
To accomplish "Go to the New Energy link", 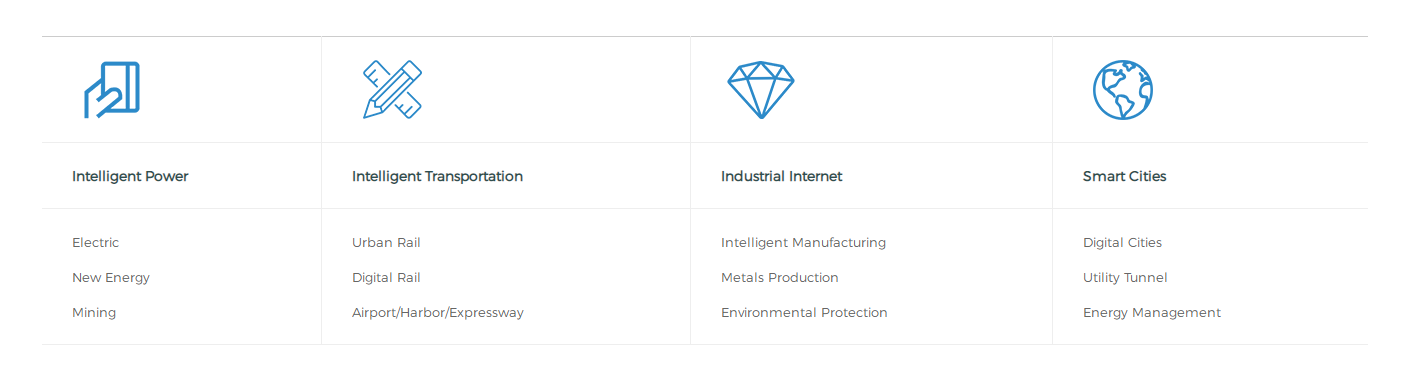I will pyautogui.click(x=111, y=278).
